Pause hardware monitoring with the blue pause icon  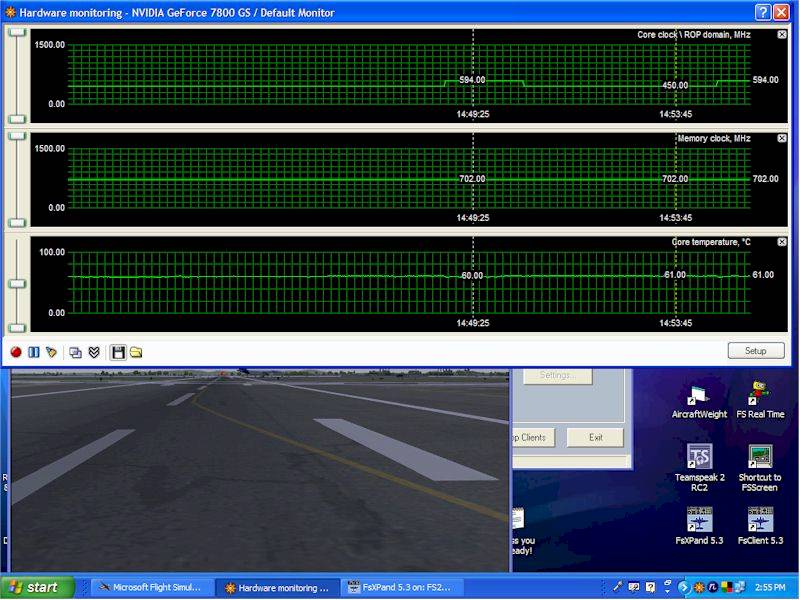coord(33,352)
